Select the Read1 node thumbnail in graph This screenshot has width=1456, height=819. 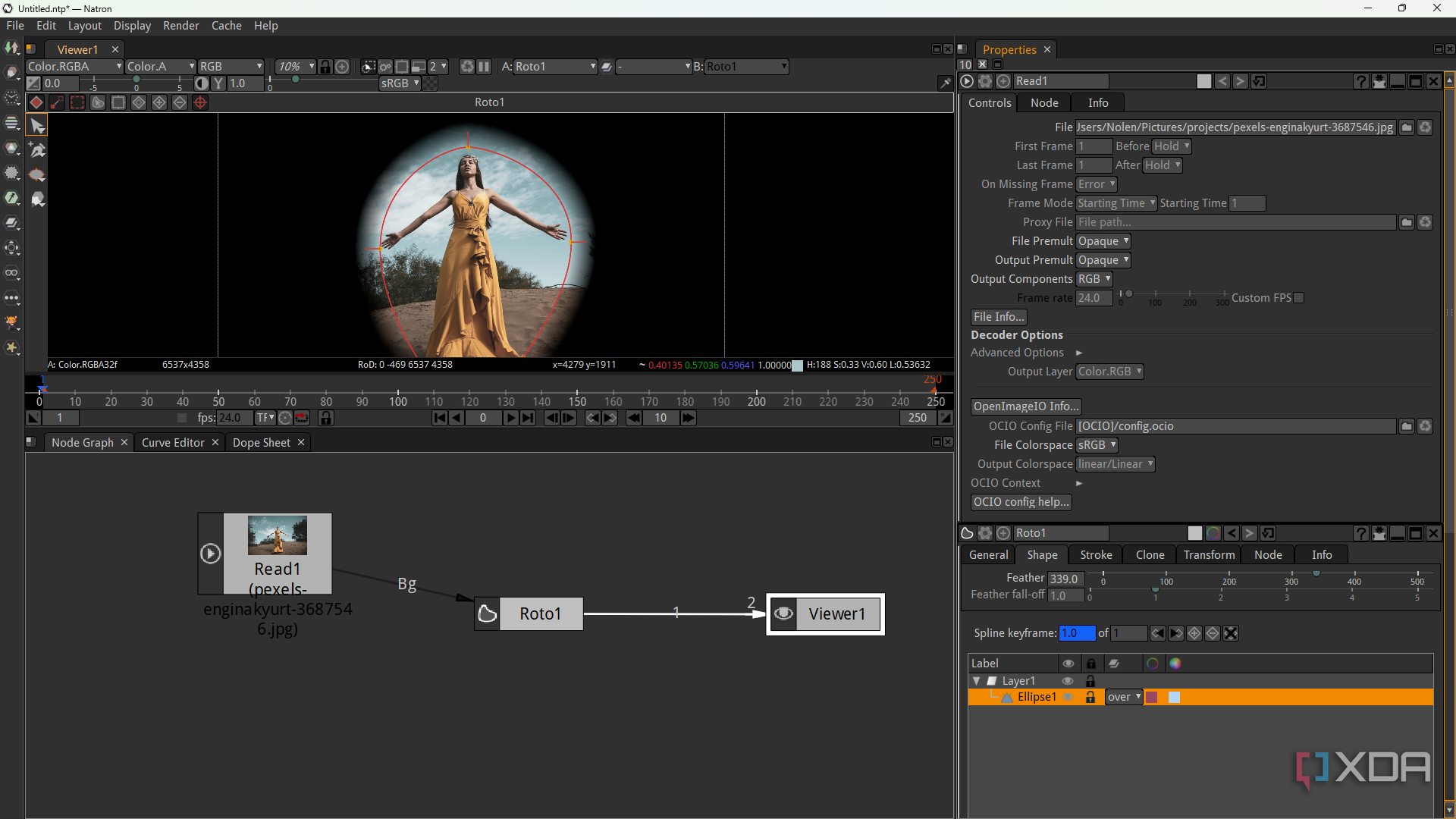pyautogui.click(x=278, y=535)
